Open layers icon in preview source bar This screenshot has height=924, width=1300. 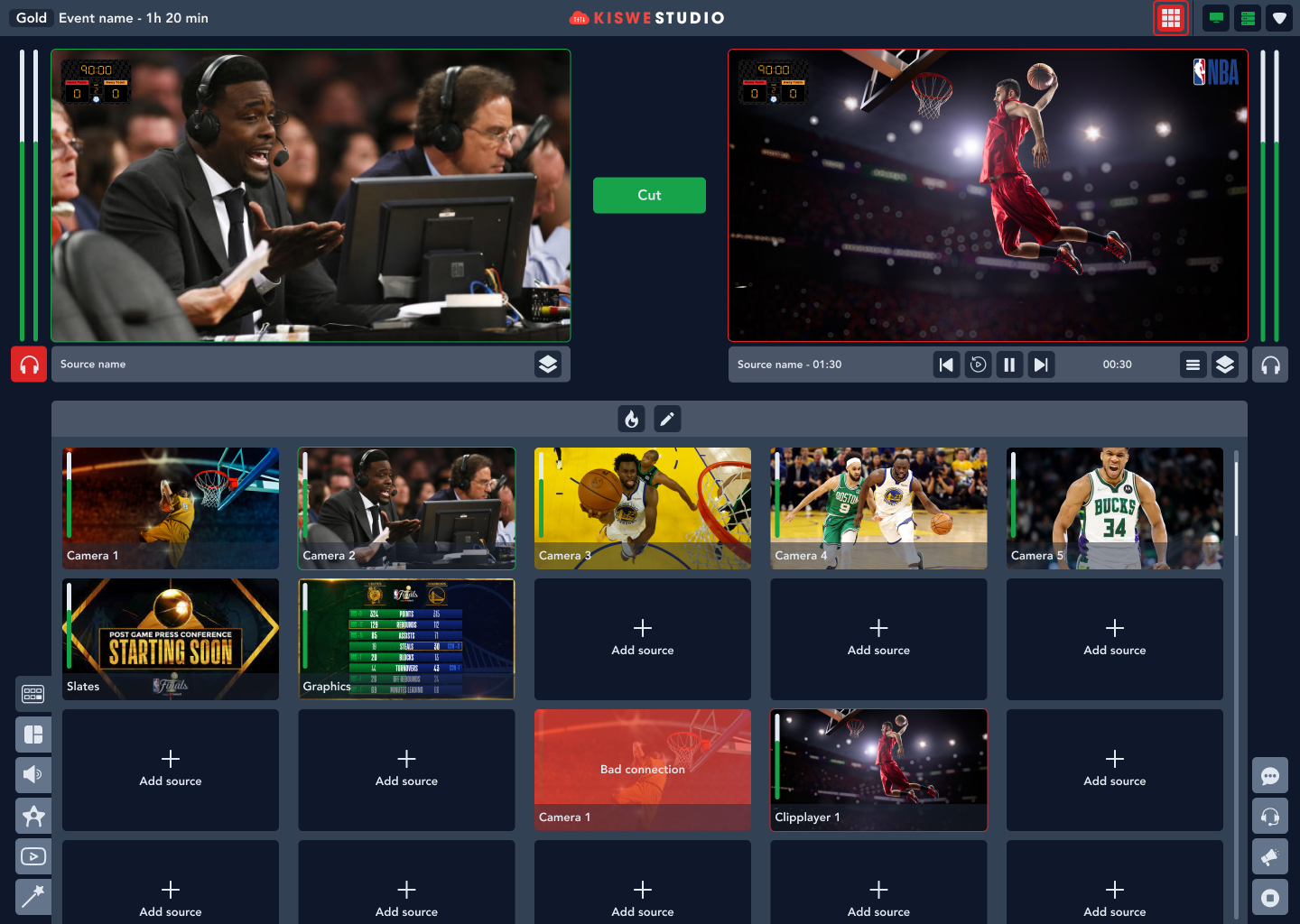click(548, 365)
